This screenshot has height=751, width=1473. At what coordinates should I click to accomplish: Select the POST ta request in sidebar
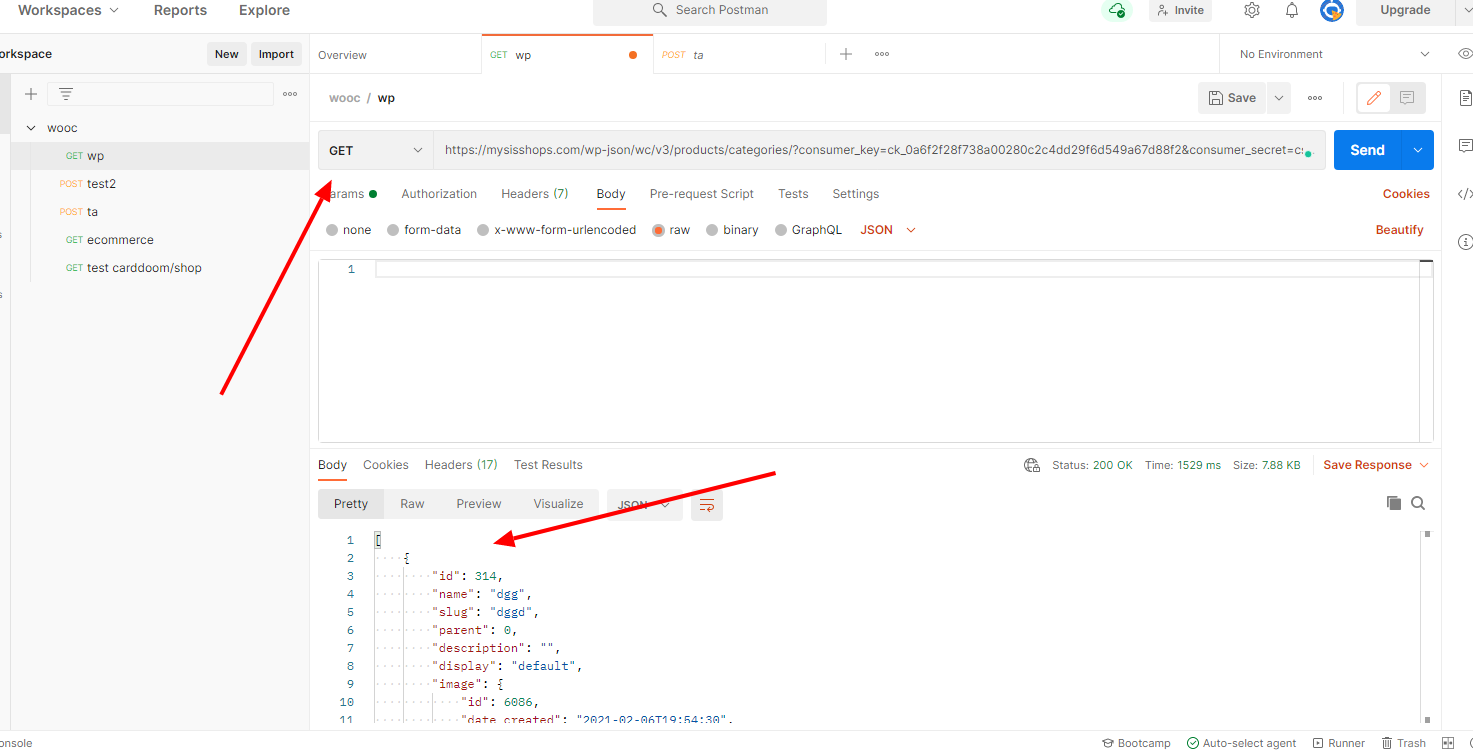click(x=160, y=212)
